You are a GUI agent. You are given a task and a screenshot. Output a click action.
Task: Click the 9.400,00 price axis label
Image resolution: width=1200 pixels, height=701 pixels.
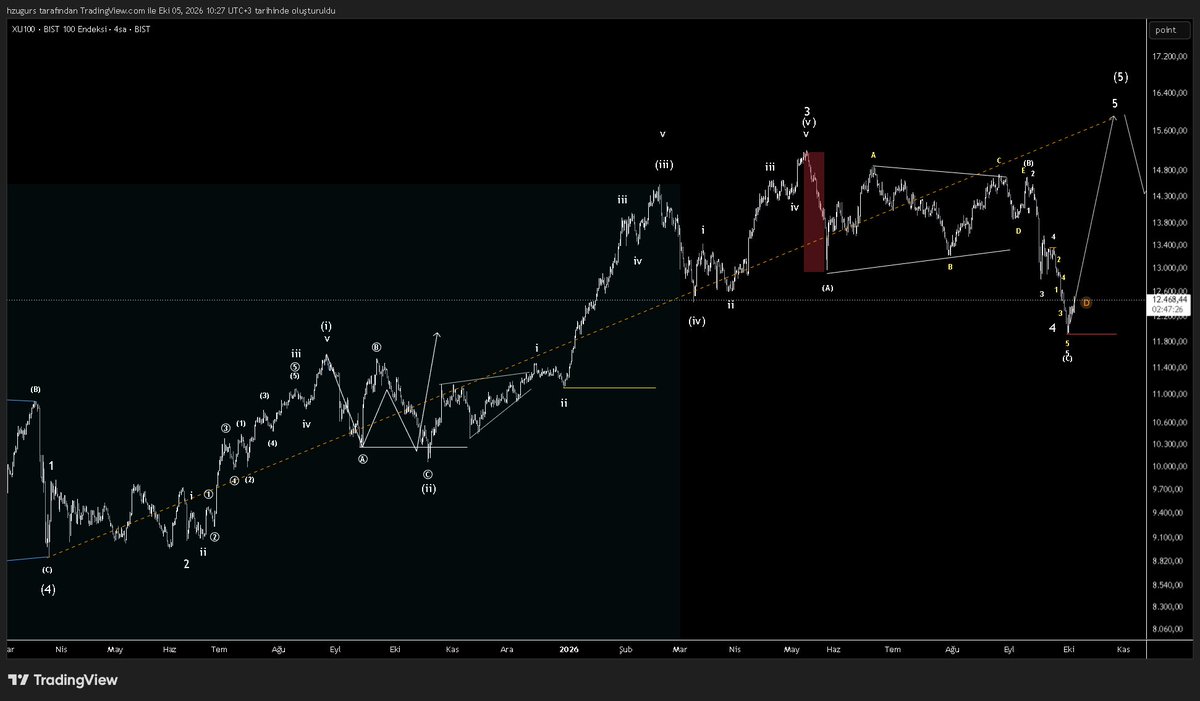[x=1169, y=513]
